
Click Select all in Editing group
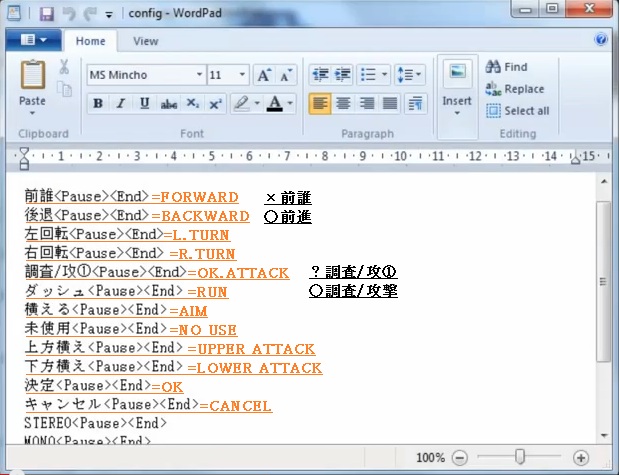(x=517, y=111)
